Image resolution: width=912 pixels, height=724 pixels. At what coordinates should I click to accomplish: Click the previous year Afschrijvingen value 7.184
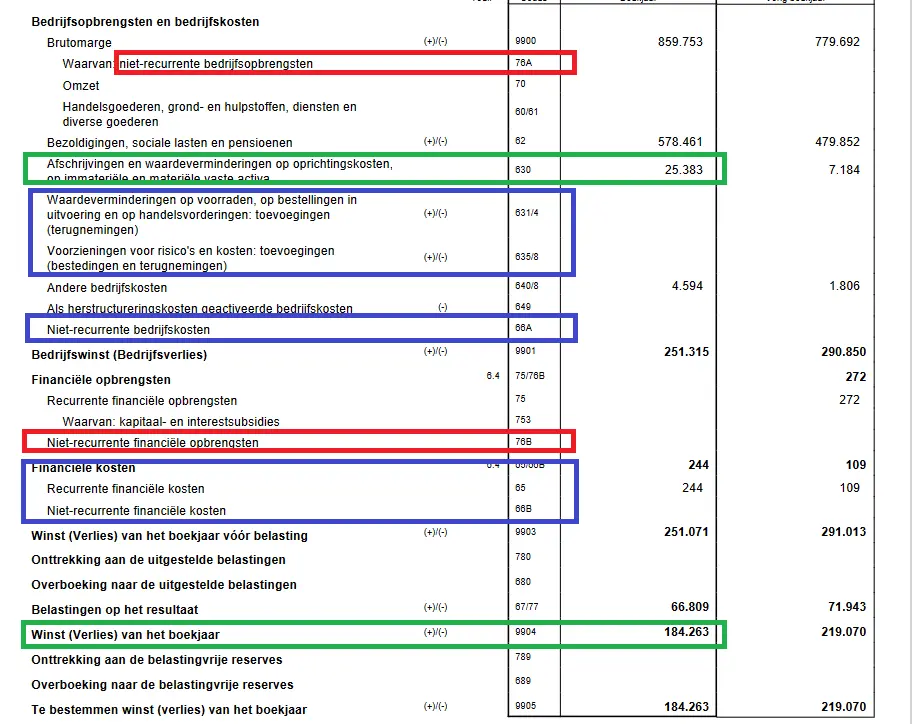pyautogui.click(x=843, y=170)
